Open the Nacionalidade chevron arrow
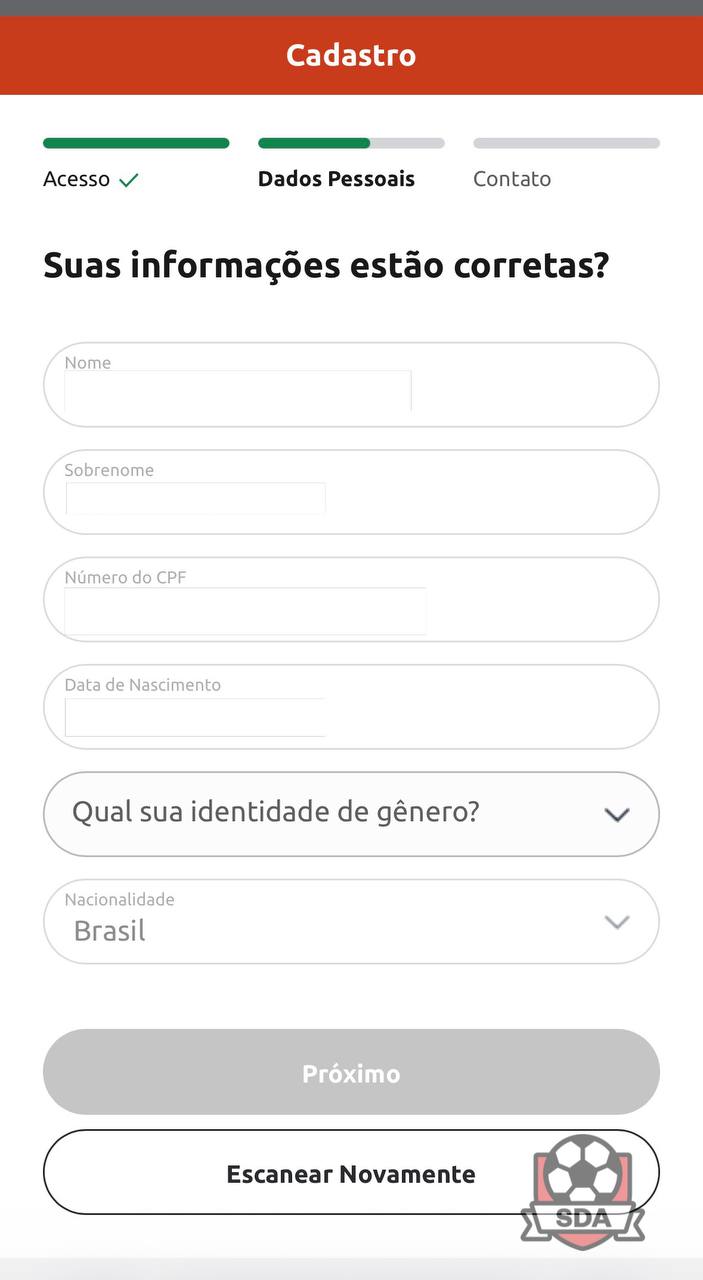This screenshot has height=1280, width=703. point(616,922)
